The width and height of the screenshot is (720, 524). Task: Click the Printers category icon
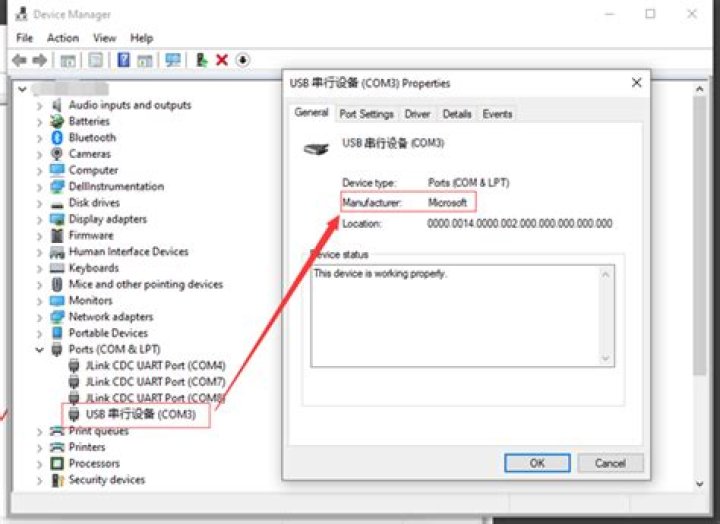(57, 447)
